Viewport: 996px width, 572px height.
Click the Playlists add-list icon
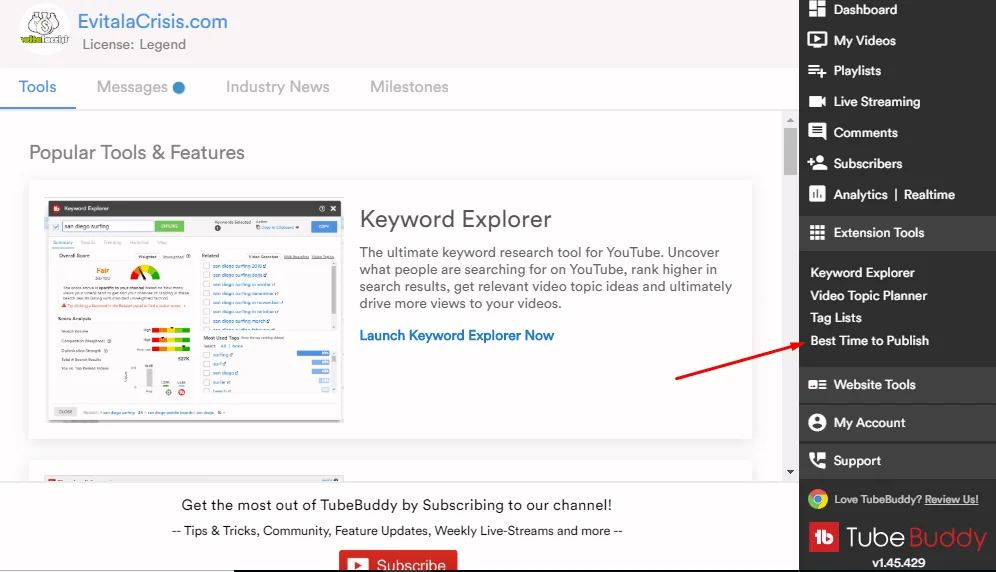[x=817, y=71]
